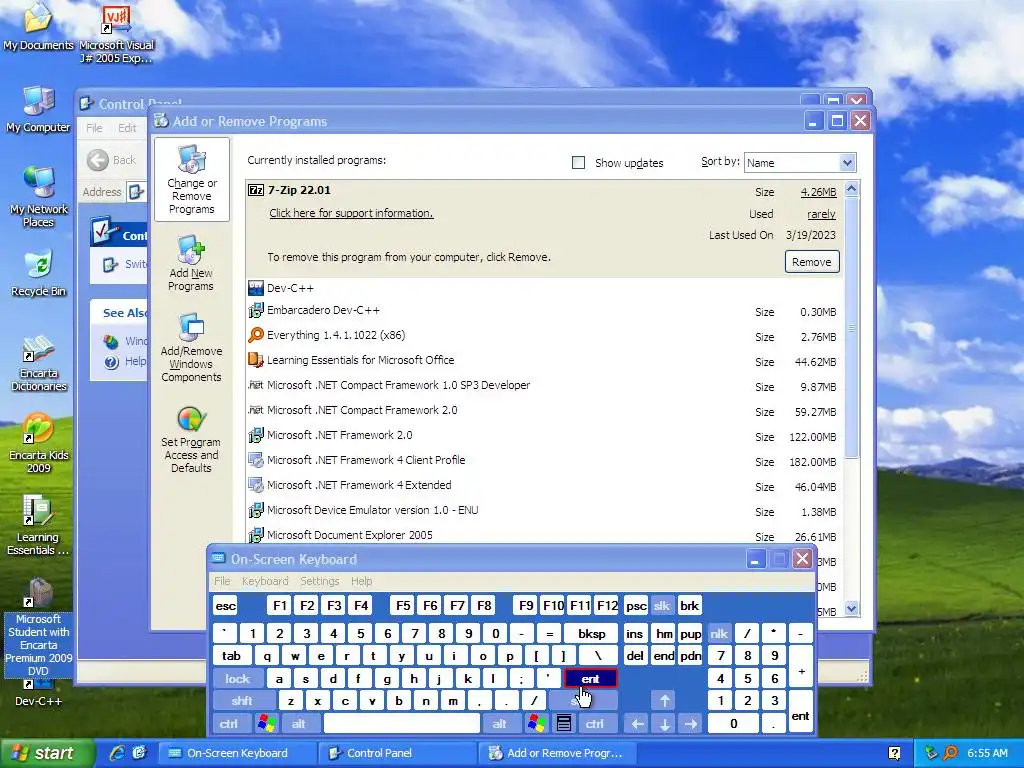Click the tab key on keyboard
Viewport: 1024px width, 768px height.
tap(231, 656)
